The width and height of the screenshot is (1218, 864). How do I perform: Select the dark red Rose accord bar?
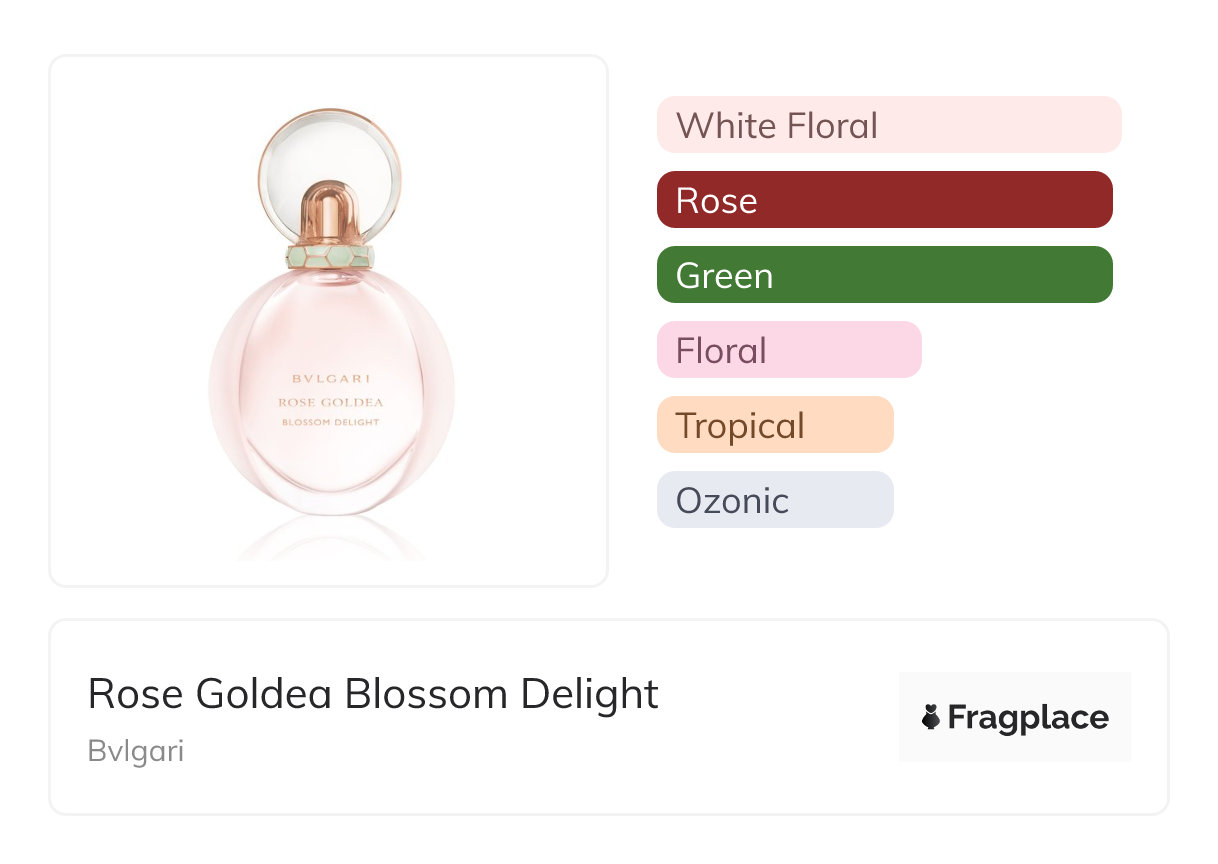tap(884, 200)
